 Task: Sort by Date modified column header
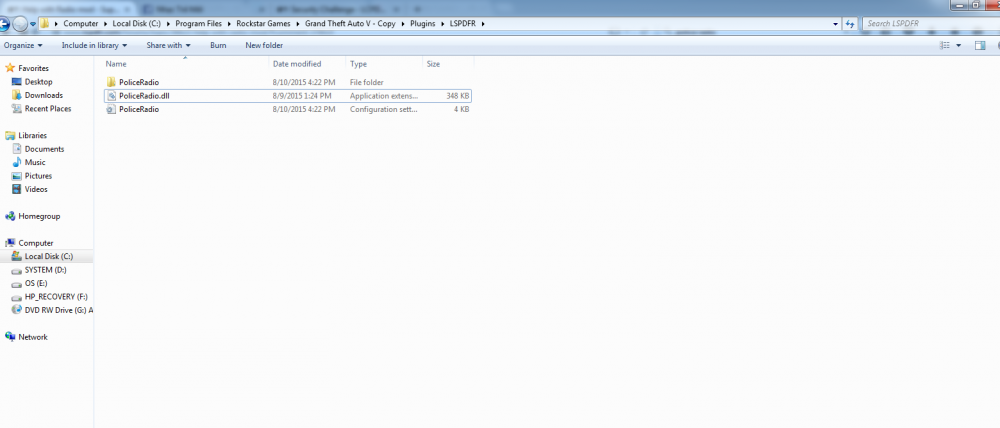307,64
